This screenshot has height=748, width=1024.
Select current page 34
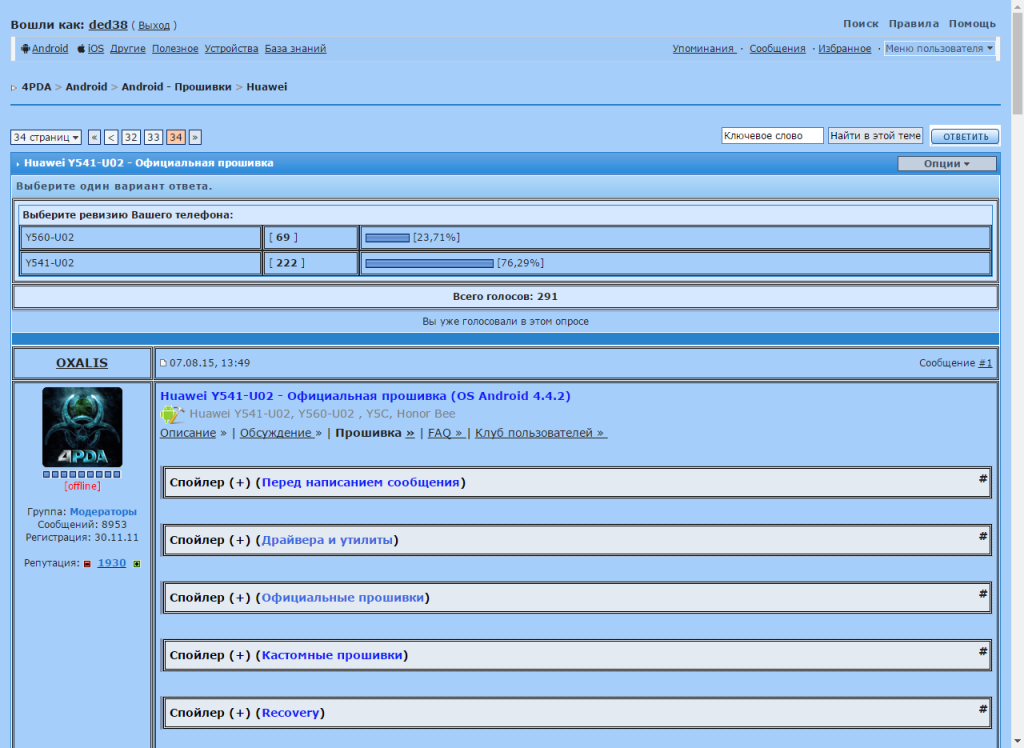click(176, 137)
